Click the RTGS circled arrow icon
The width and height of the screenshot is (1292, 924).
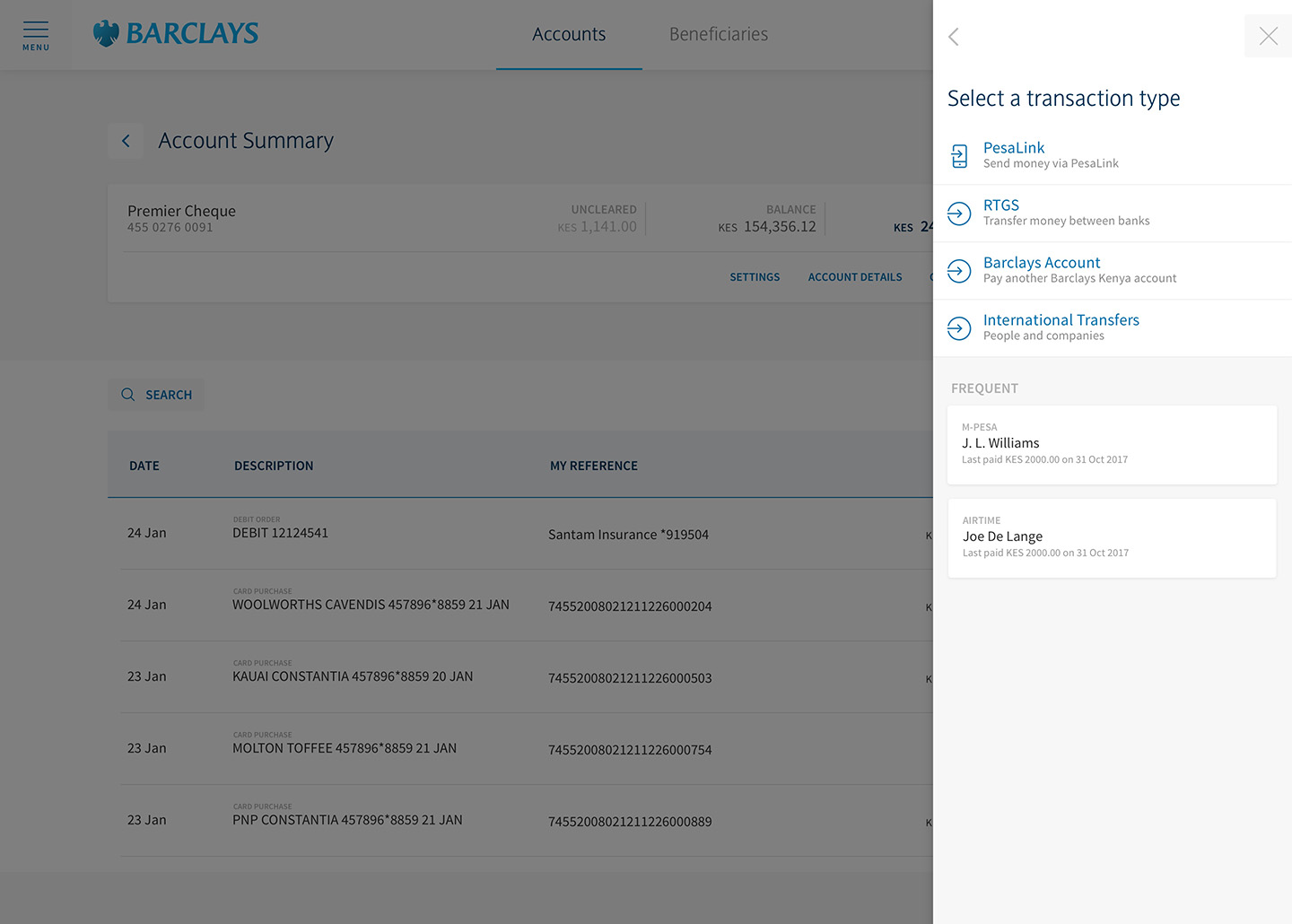pyautogui.click(x=959, y=214)
